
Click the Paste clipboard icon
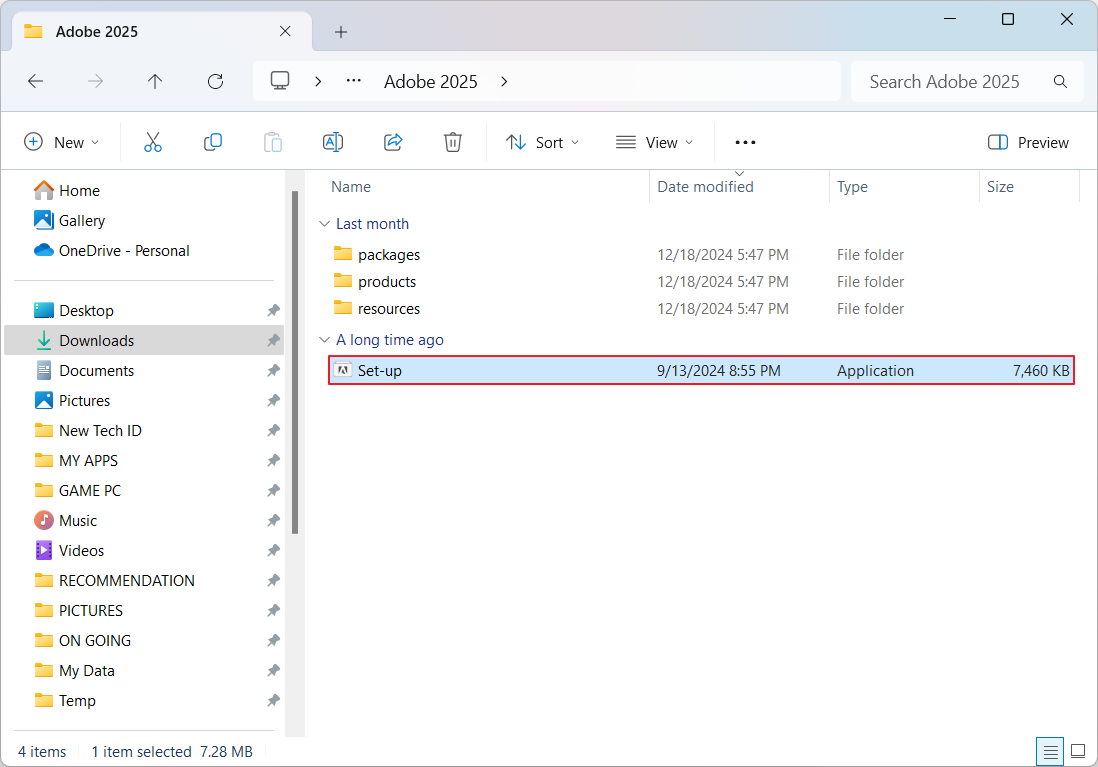point(272,142)
